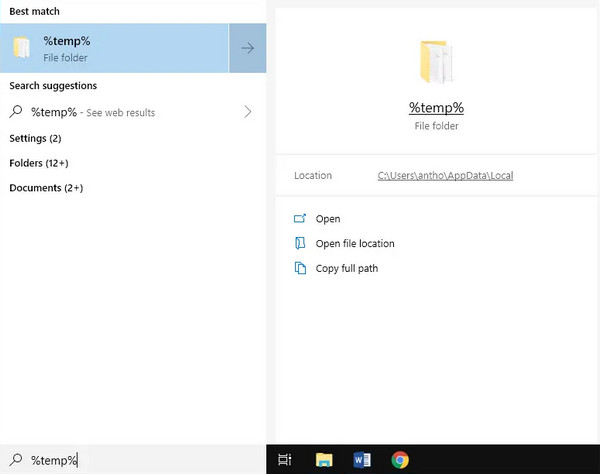
Task: Click the search magnifier icon in the taskbar box
Action: point(16,459)
